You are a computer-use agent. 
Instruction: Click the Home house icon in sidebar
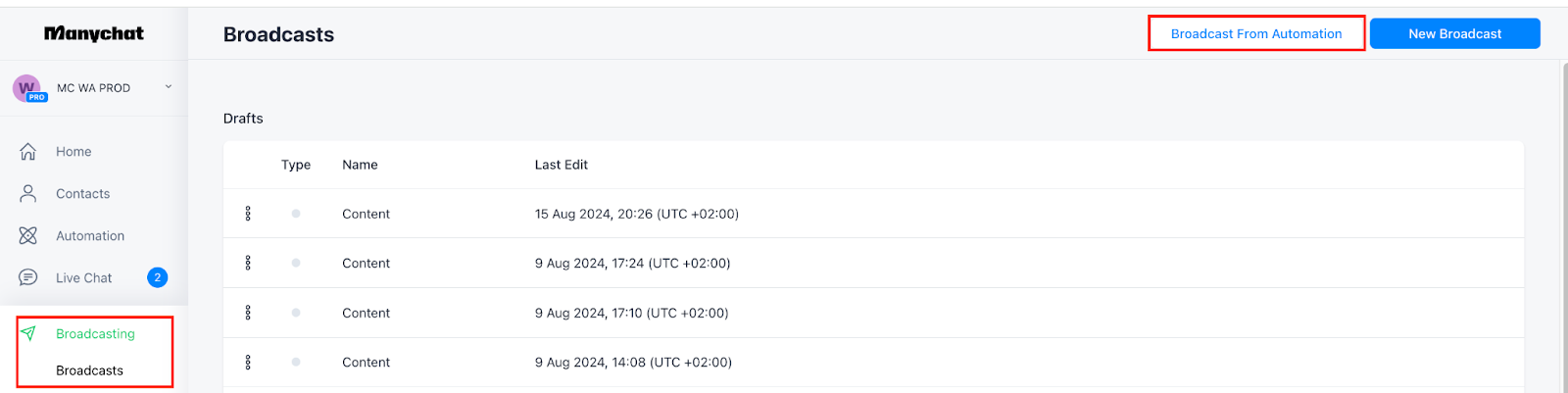click(28, 152)
